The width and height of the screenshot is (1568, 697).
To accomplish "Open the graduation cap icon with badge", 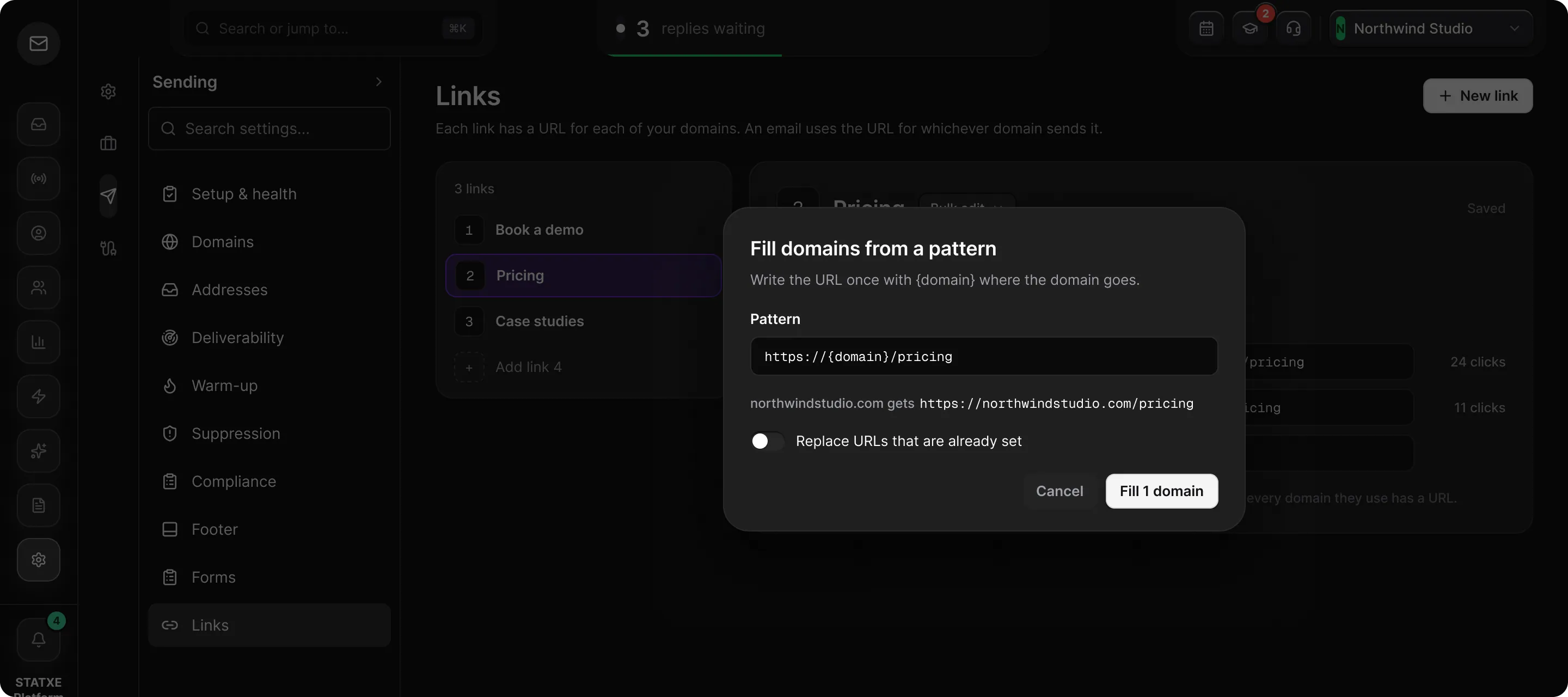I will click(1249, 29).
